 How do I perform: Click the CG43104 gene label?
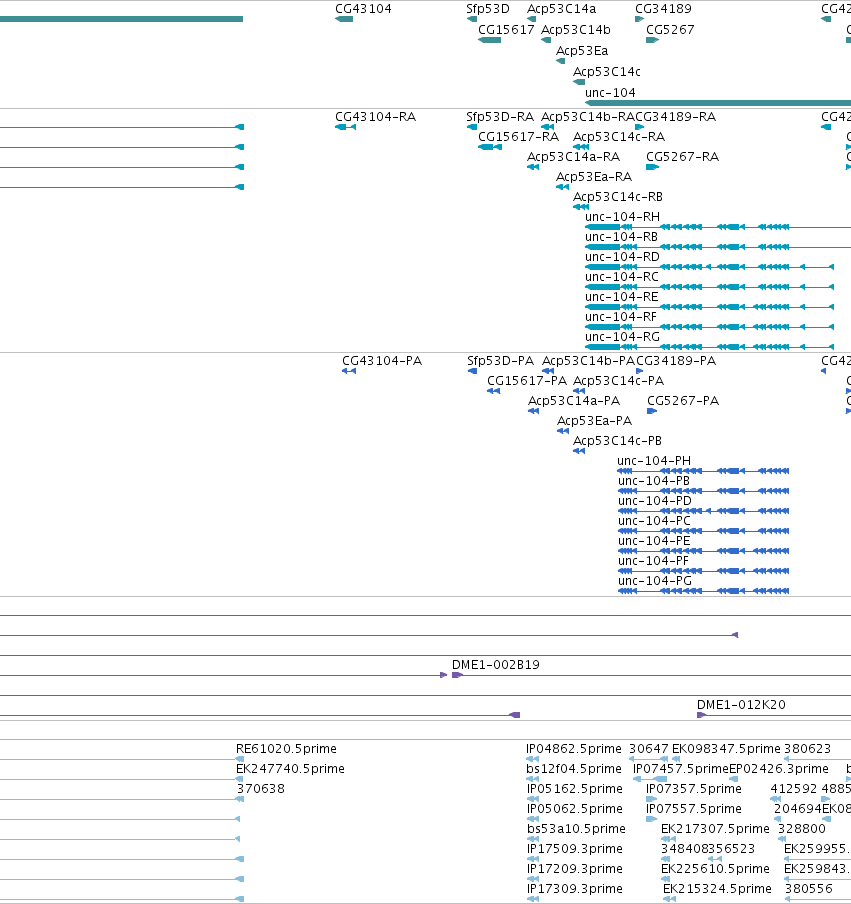pos(363,9)
